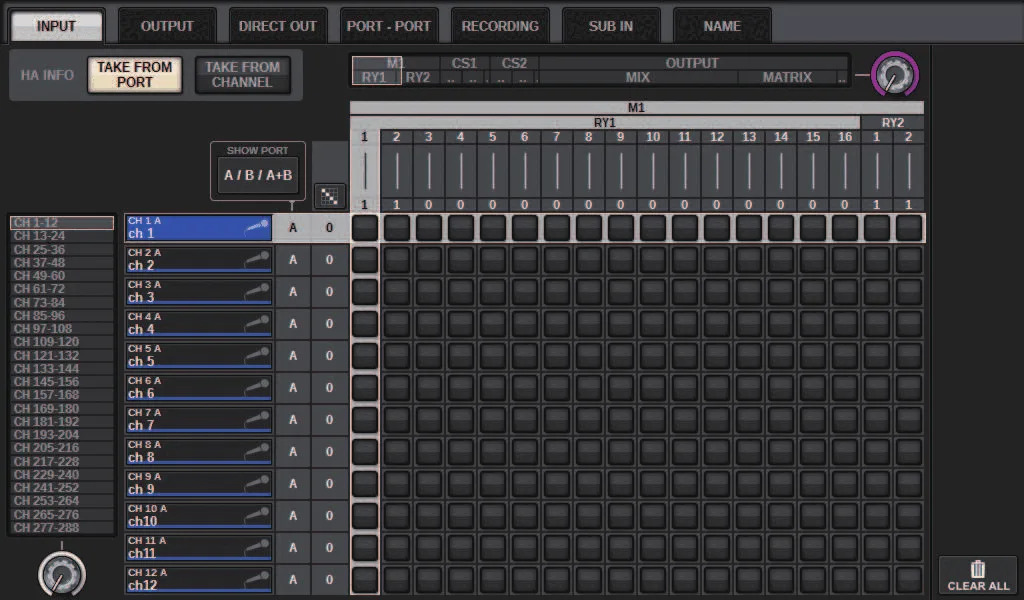The width and height of the screenshot is (1024, 600).
Task: Toggle the SHOW PORT A / B / A+B button
Action: point(258,175)
